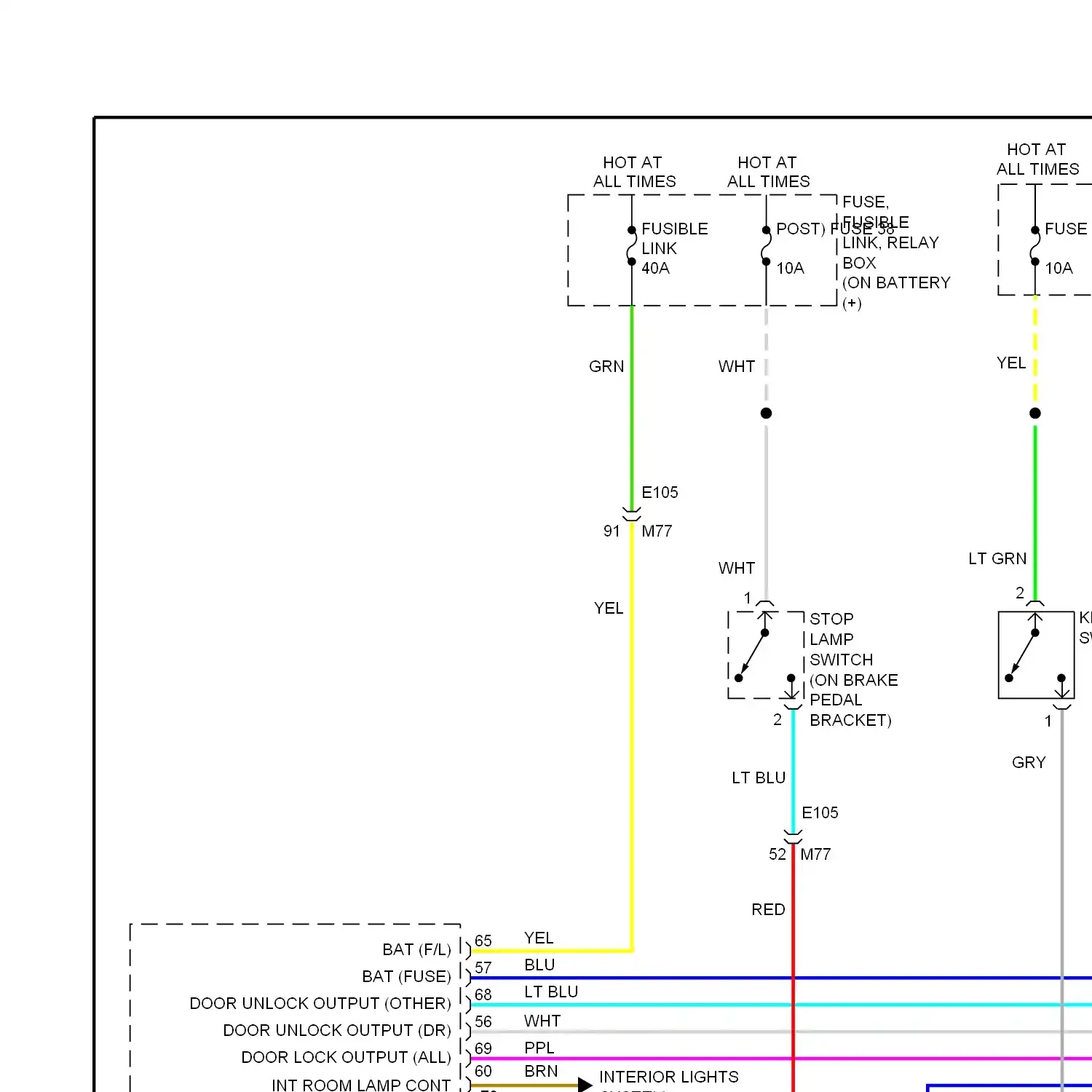Click the 'FUSIBLE LINK 40A' label
This screenshot has height=1092, width=1092.
[674, 248]
